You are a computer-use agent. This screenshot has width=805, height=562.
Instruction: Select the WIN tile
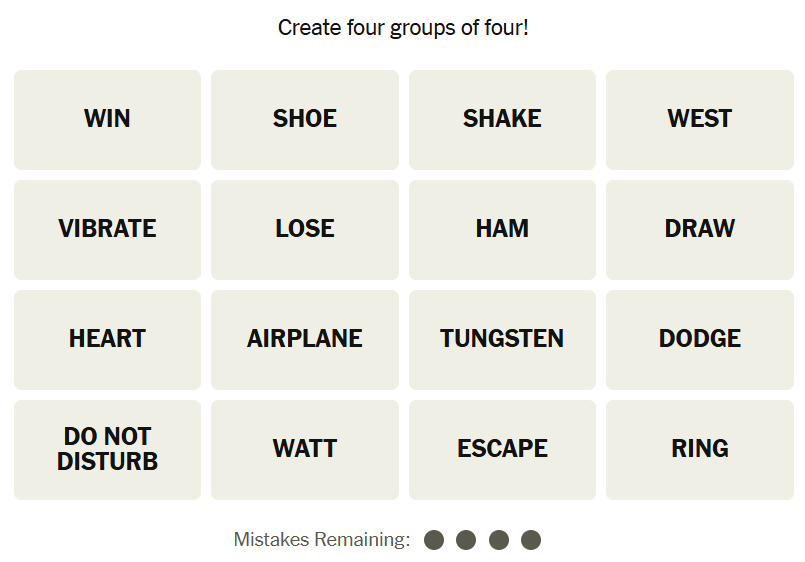pos(107,119)
